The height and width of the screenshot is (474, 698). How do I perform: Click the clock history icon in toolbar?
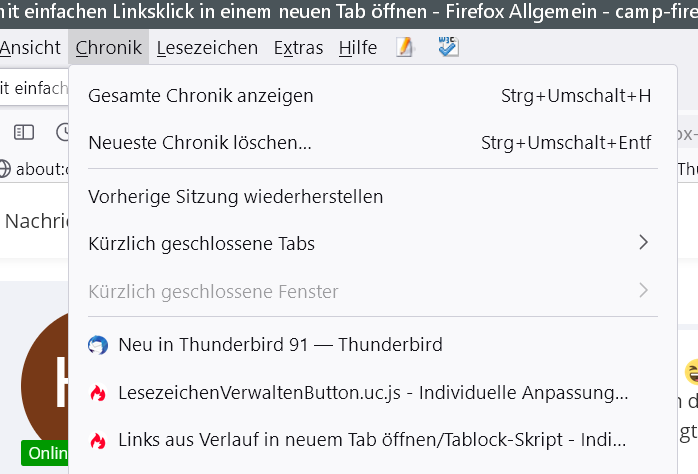(62, 132)
